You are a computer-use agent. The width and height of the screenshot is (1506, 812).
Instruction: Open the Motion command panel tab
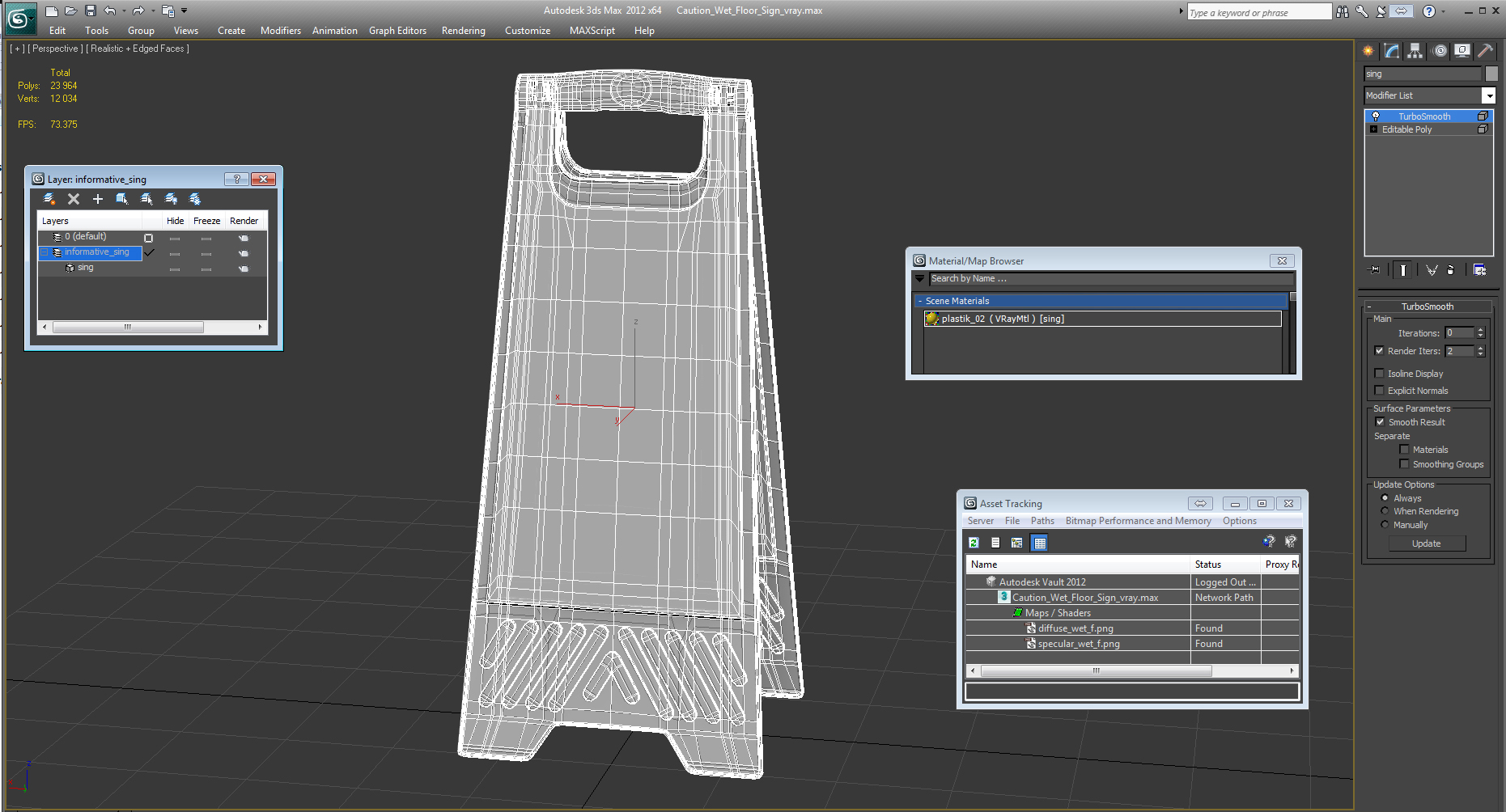click(1440, 50)
